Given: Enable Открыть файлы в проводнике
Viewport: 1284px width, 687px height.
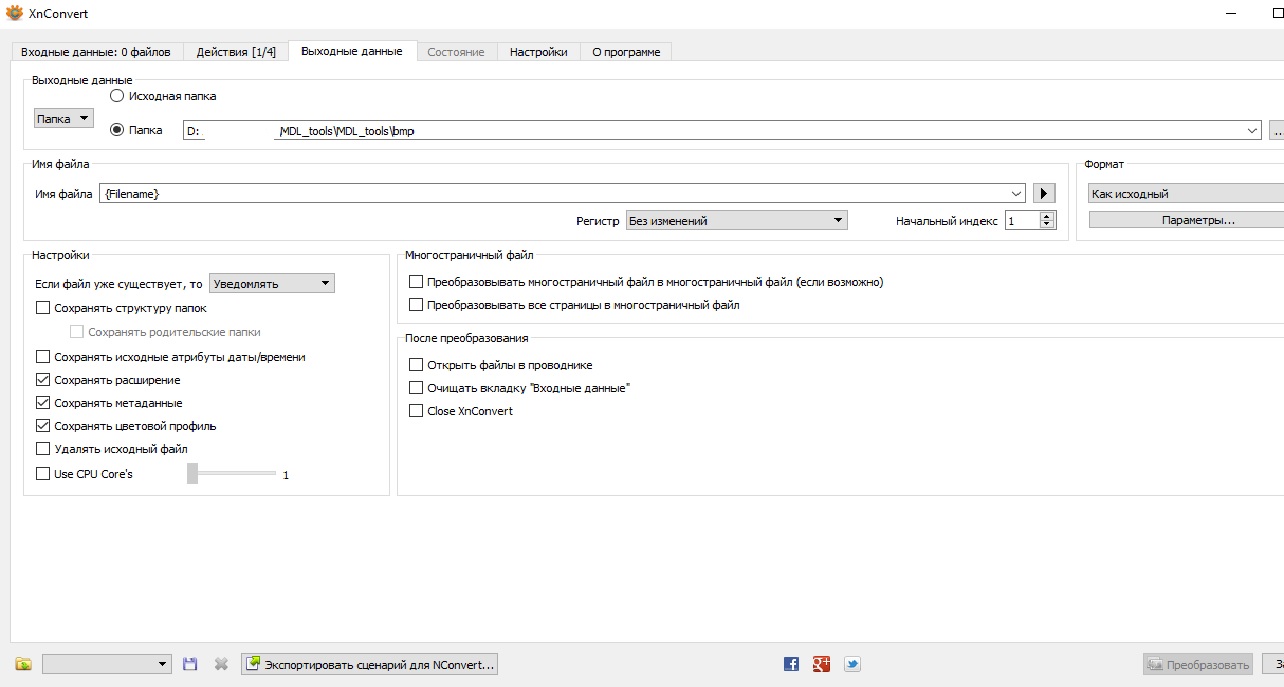Looking at the screenshot, I should [417, 365].
